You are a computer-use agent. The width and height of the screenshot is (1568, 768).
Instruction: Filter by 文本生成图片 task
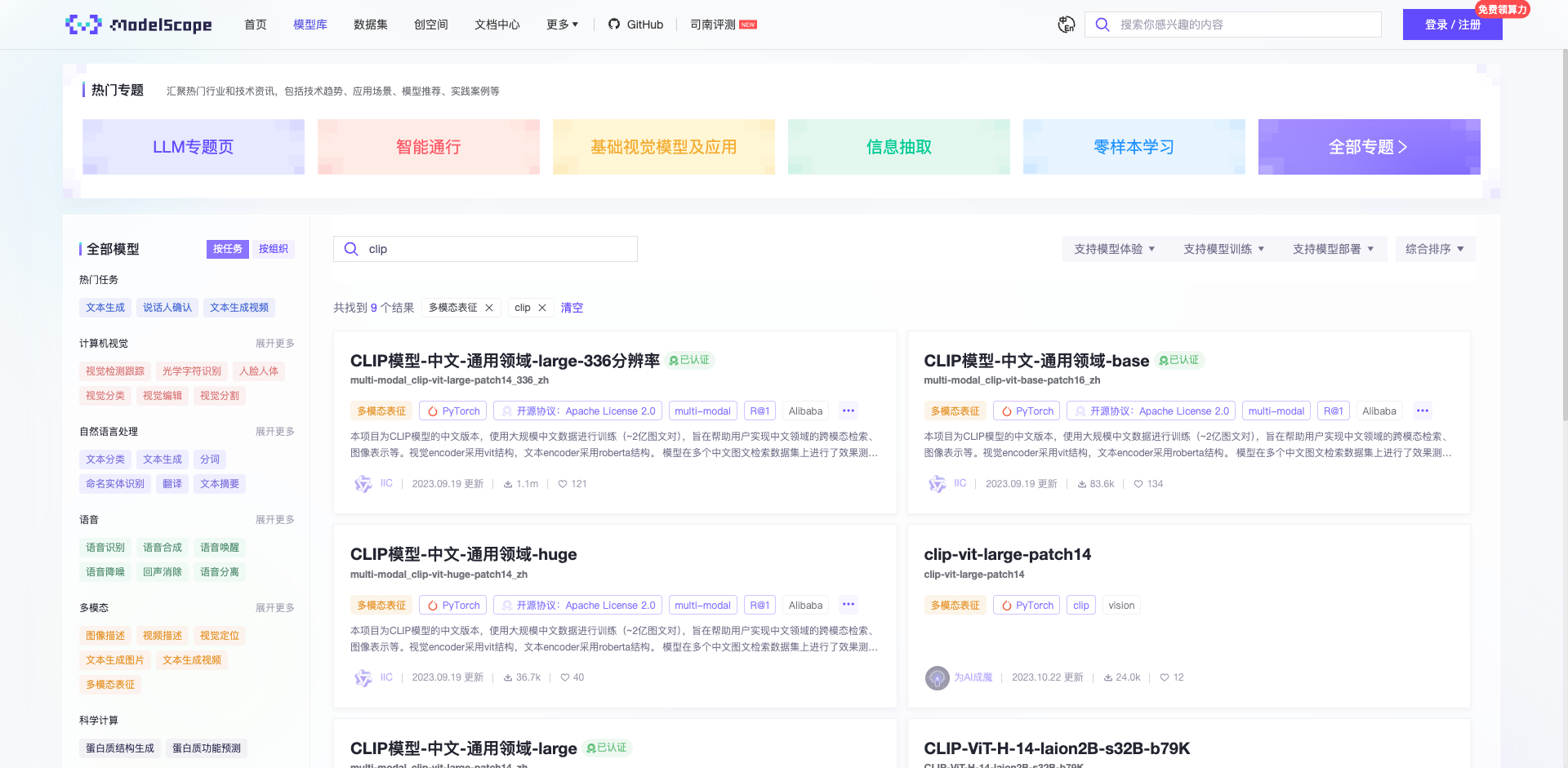click(115, 660)
